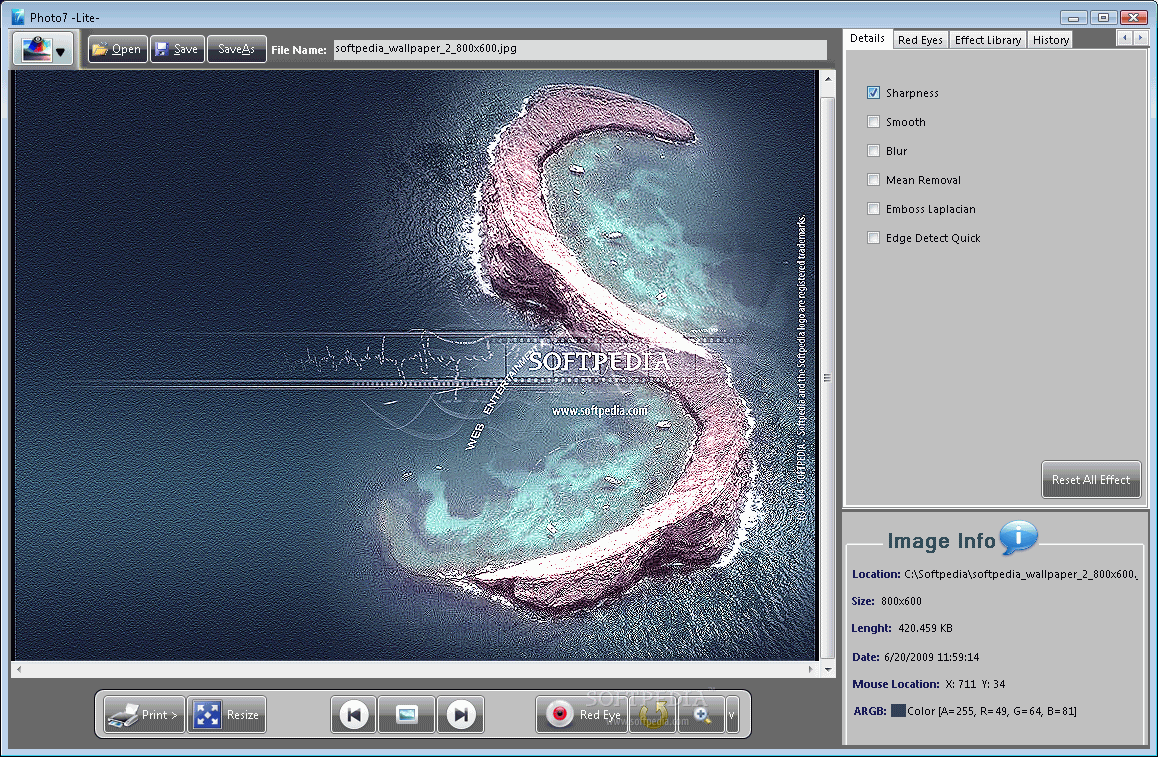The height and width of the screenshot is (757, 1158).
Task: Show the History tab
Action: 1050,40
